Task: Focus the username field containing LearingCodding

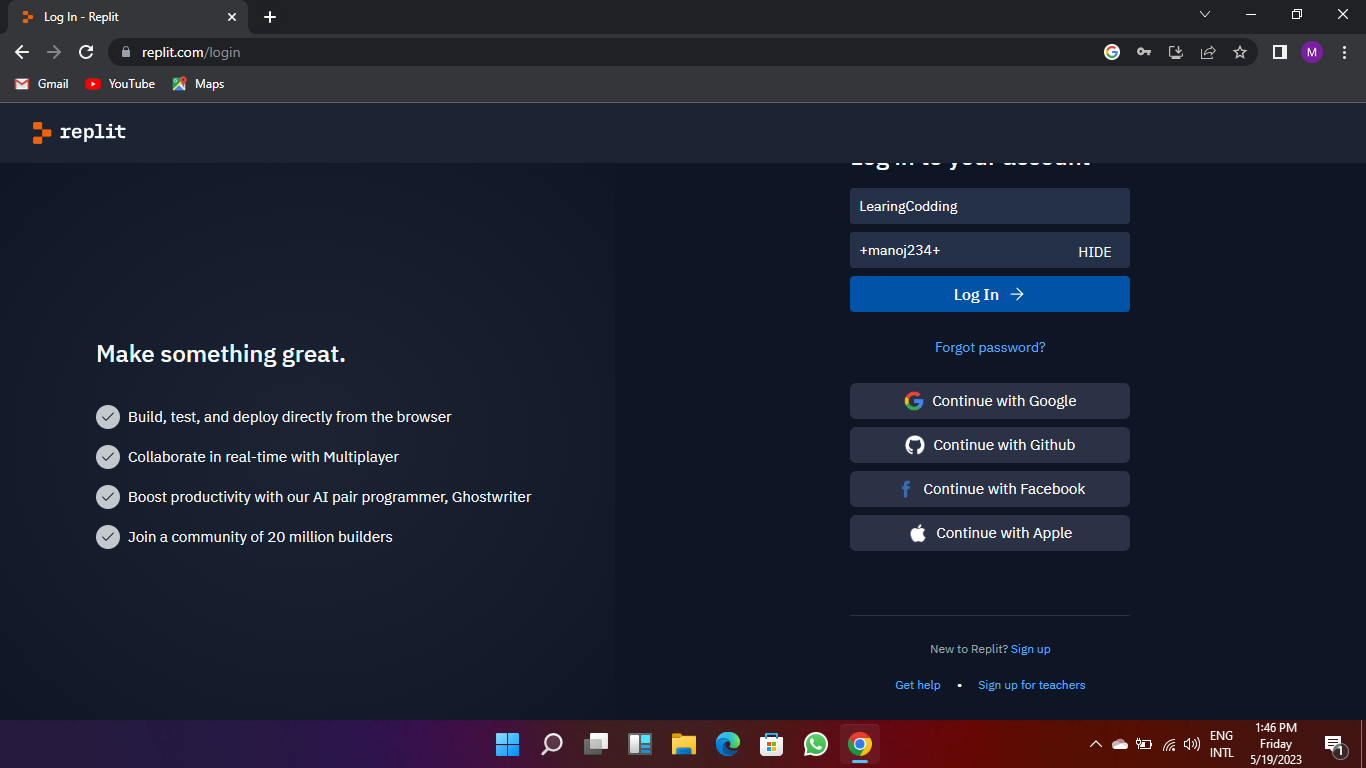Action: (990, 206)
